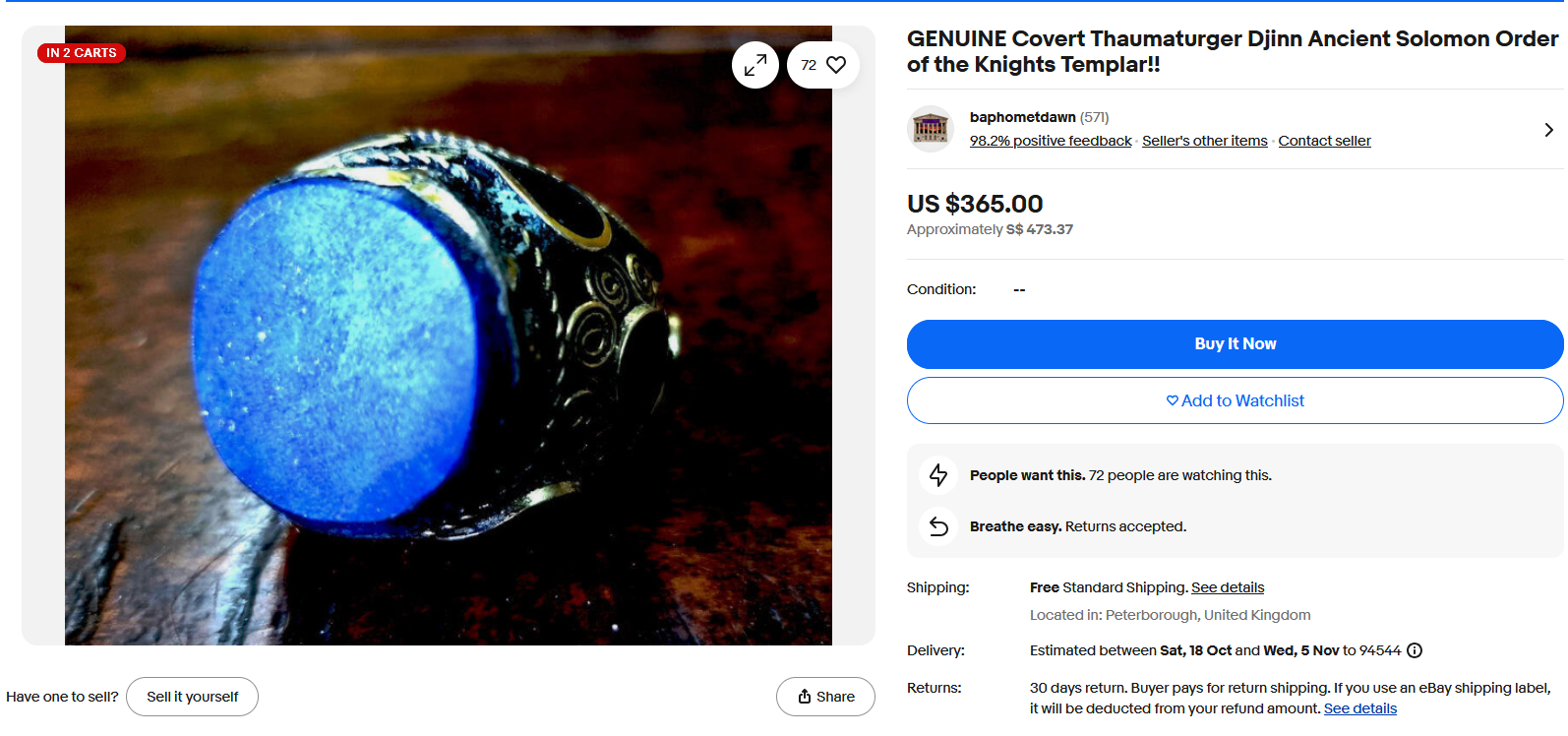Click the lightning bolt People want this icon
The width and height of the screenshot is (1568, 736).
[938, 475]
